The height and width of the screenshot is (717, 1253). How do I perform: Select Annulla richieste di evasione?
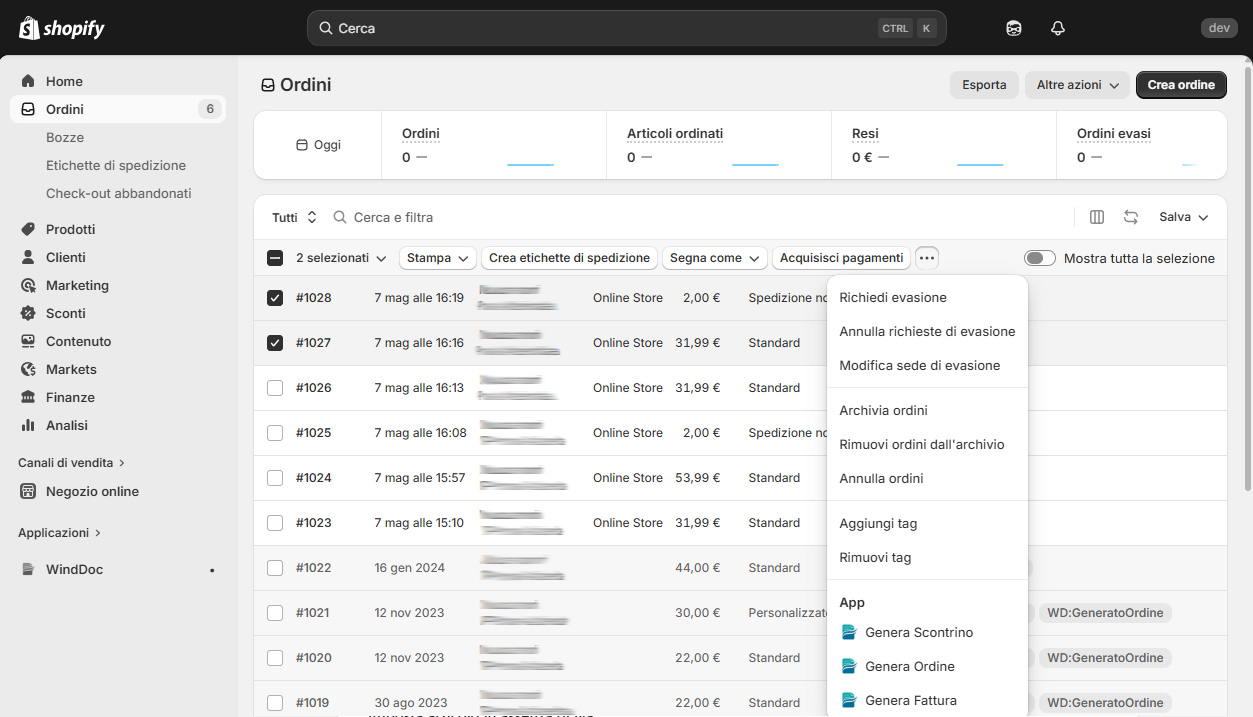pos(927,331)
